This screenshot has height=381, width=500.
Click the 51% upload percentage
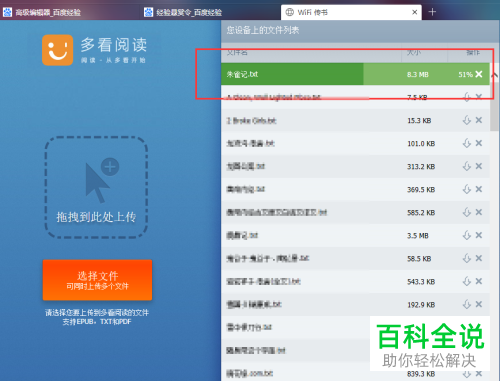pyautogui.click(x=465, y=75)
